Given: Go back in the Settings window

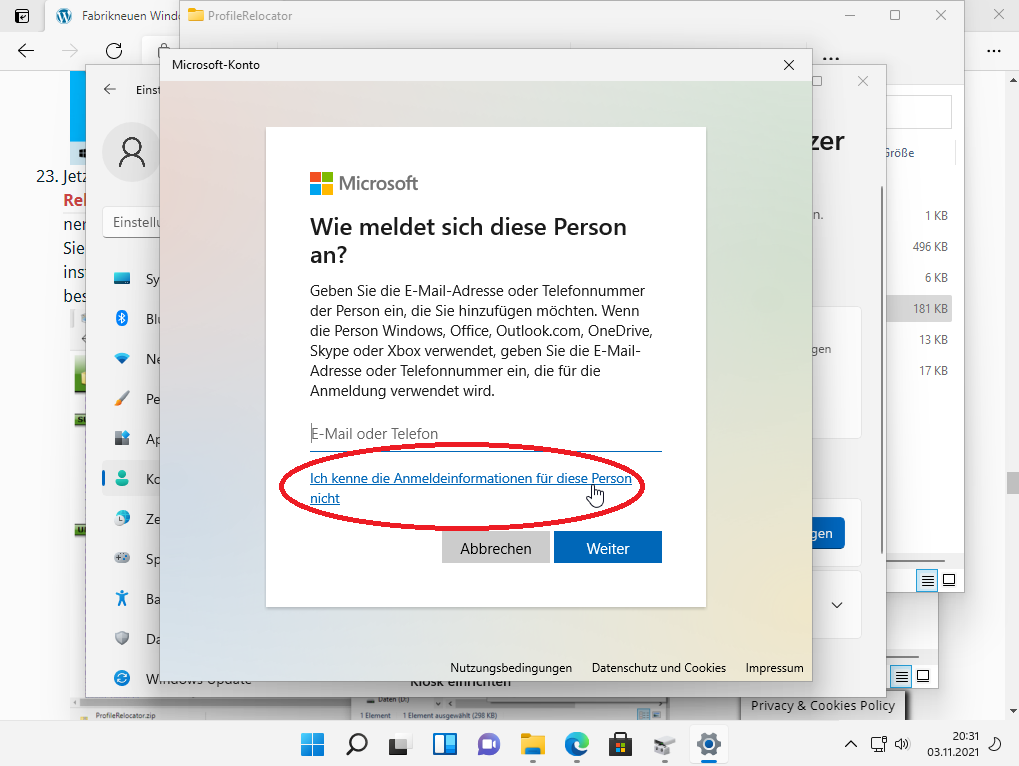Looking at the screenshot, I should [110, 89].
